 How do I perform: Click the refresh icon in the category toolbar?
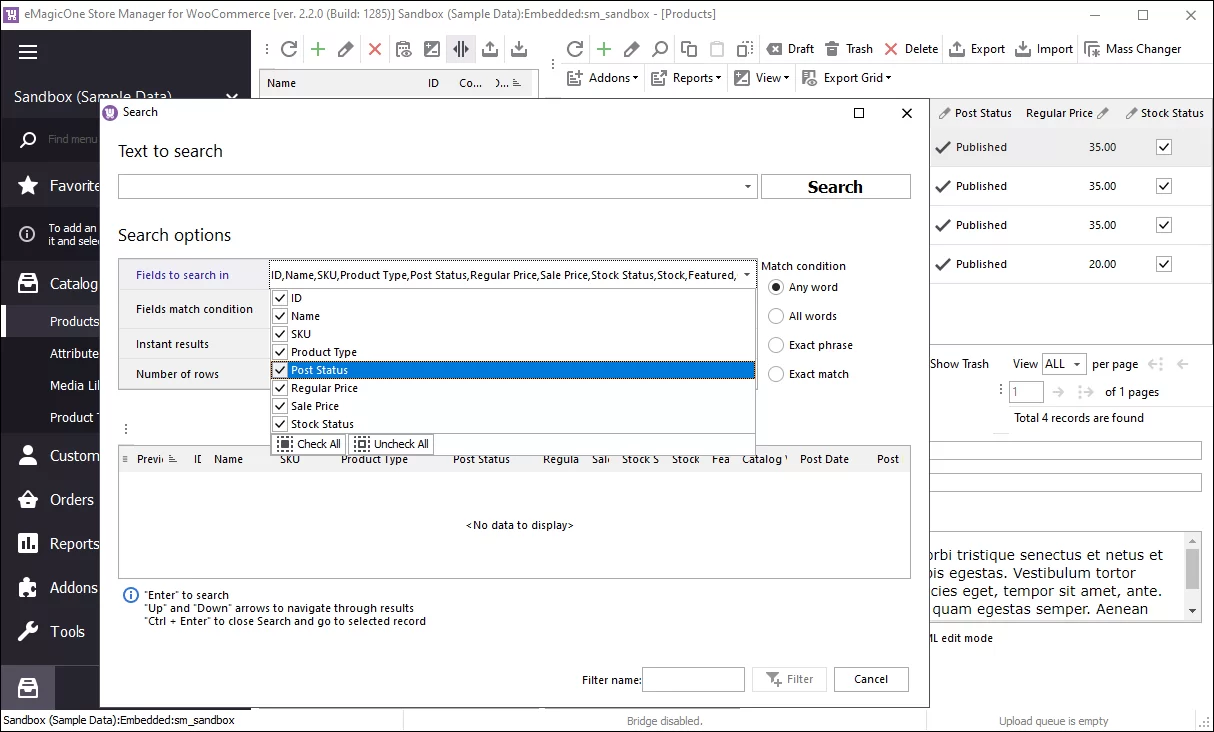point(288,48)
